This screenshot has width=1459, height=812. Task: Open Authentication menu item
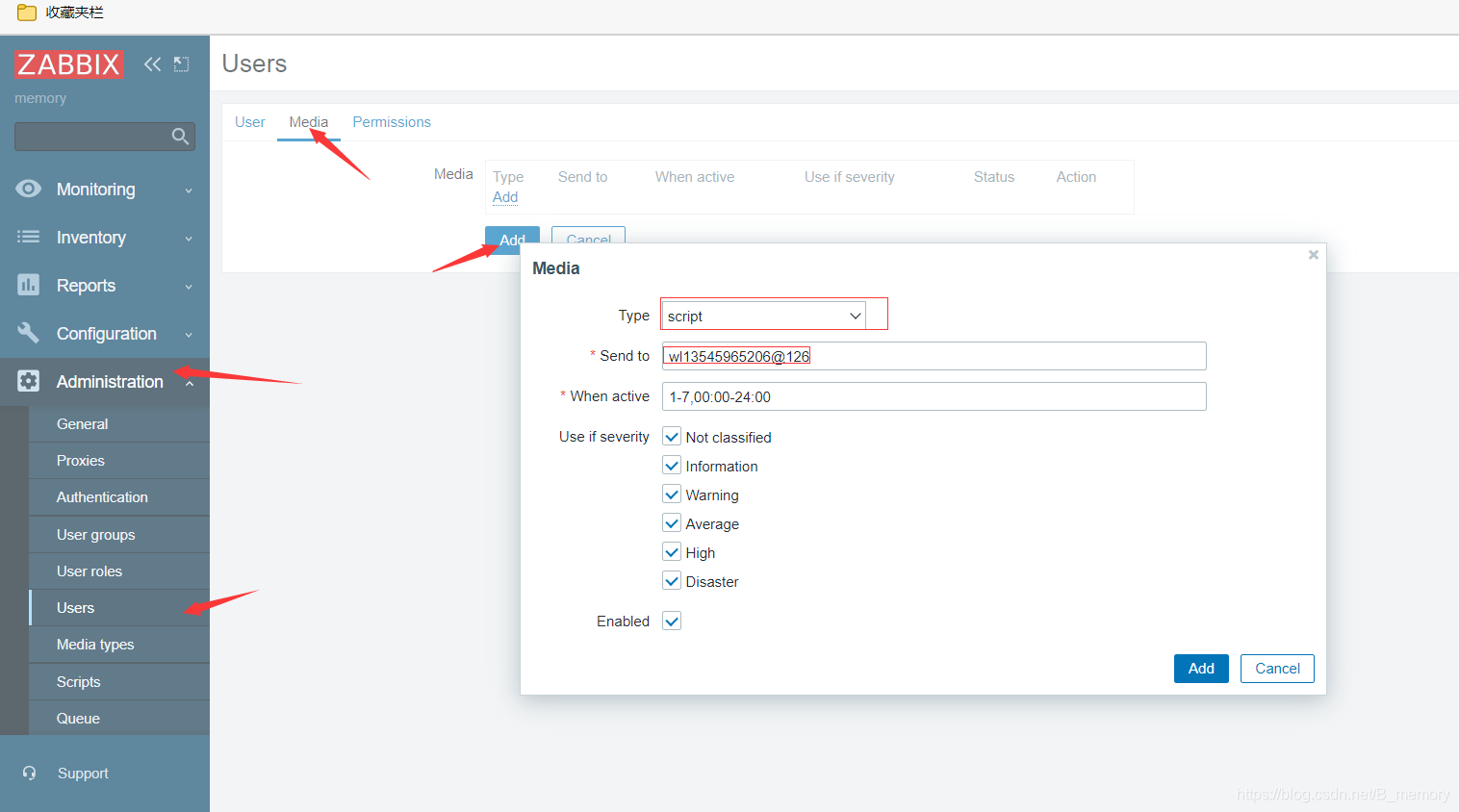(x=119, y=497)
